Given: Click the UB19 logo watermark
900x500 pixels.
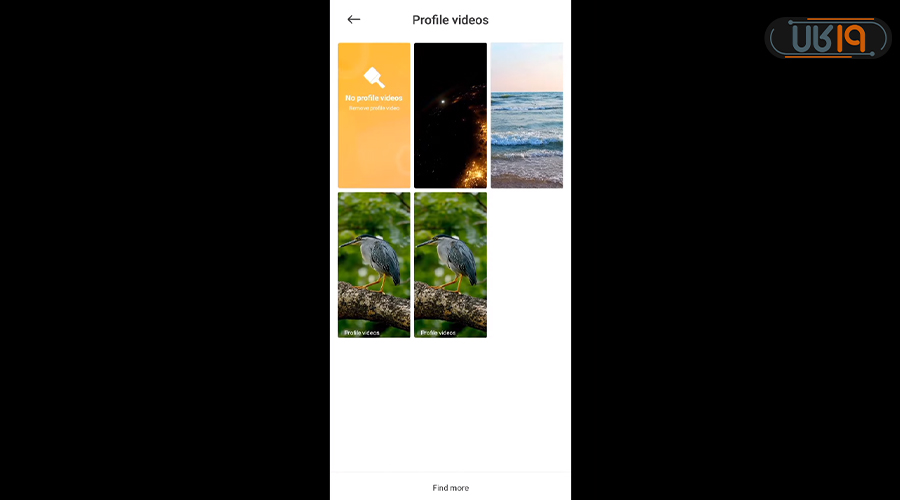Looking at the screenshot, I should [x=828, y=38].
